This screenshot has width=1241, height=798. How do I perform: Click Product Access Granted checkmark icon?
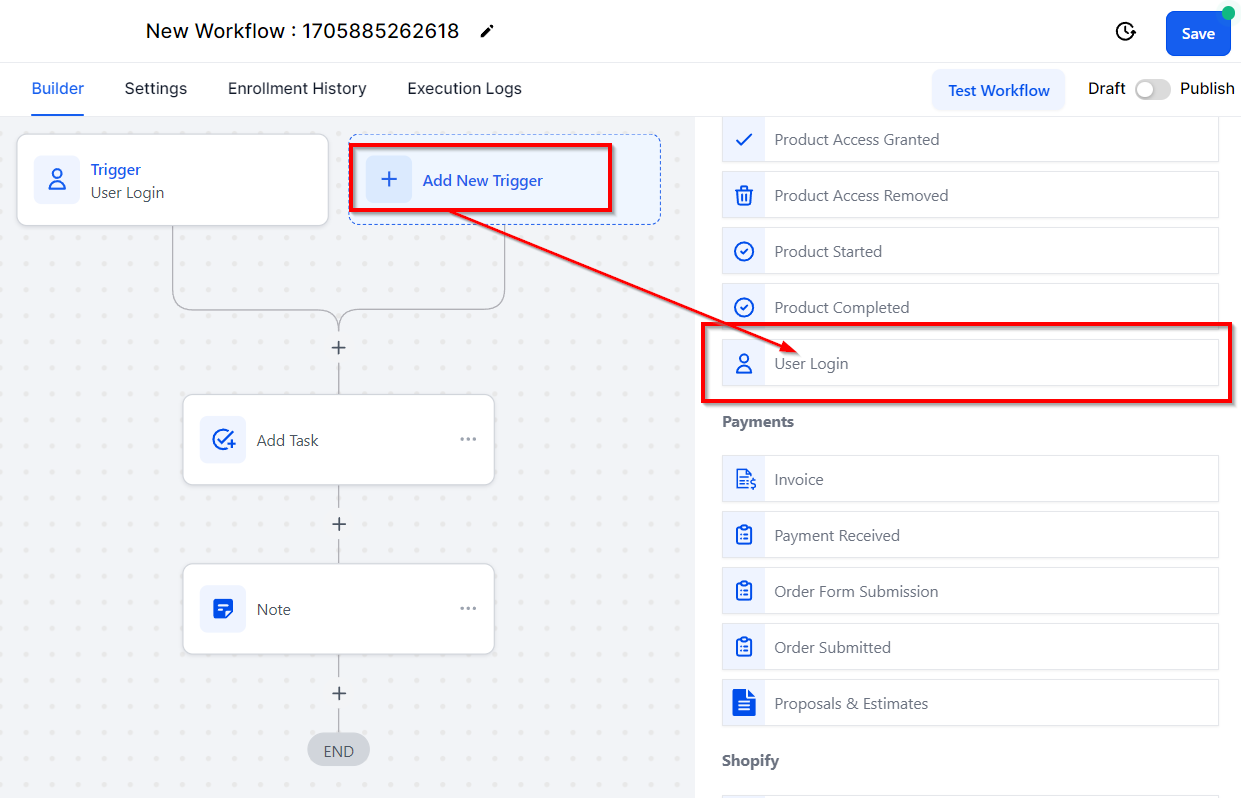(x=744, y=140)
